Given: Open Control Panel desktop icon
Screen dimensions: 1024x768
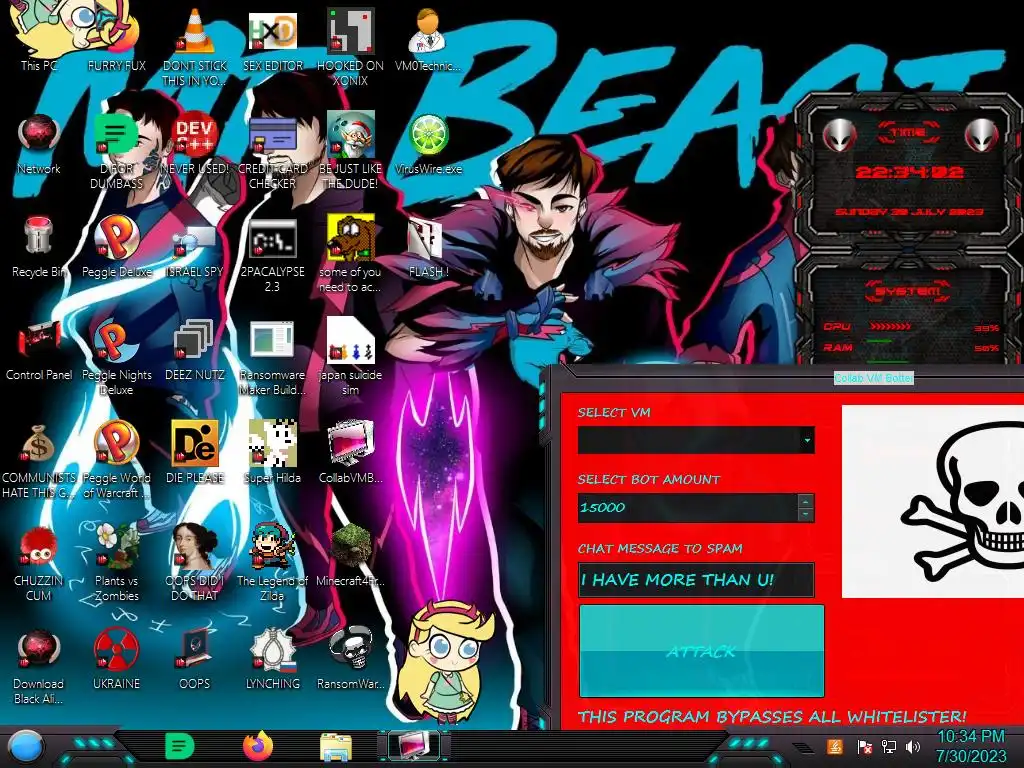Looking at the screenshot, I should click(x=39, y=350).
